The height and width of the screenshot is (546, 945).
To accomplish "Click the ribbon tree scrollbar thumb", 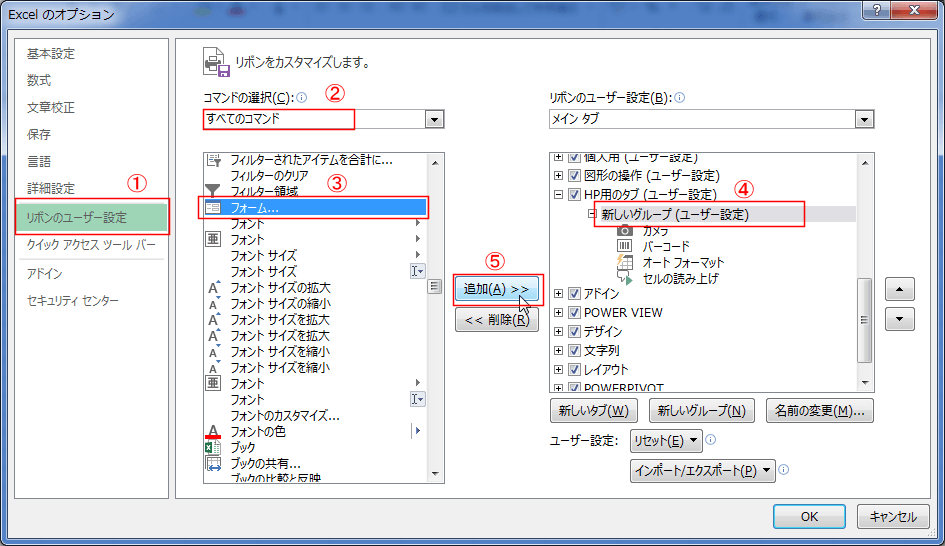I will click(864, 320).
